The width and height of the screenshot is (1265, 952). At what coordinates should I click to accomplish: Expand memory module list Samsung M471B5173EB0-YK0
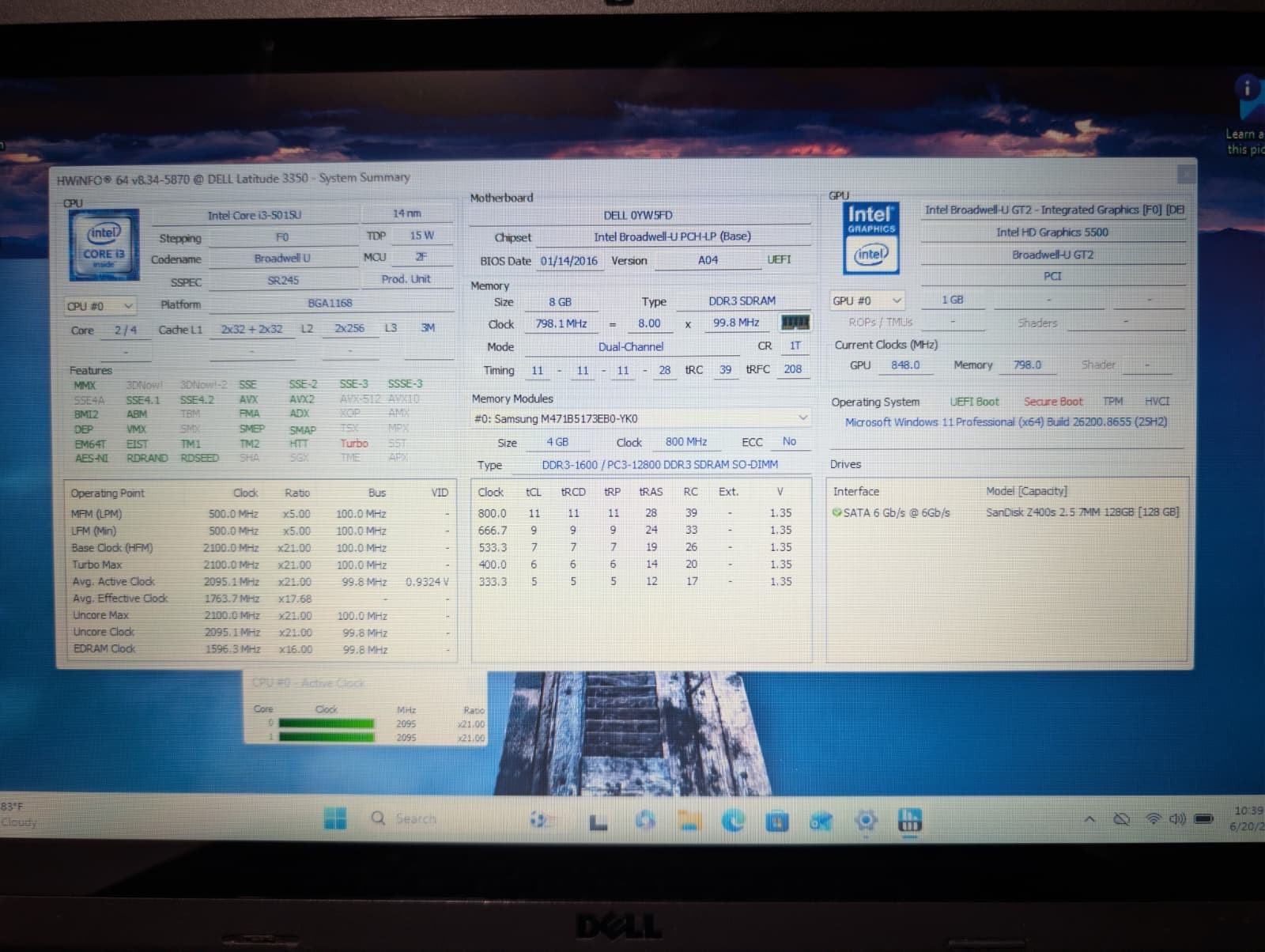(x=641, y=418)
